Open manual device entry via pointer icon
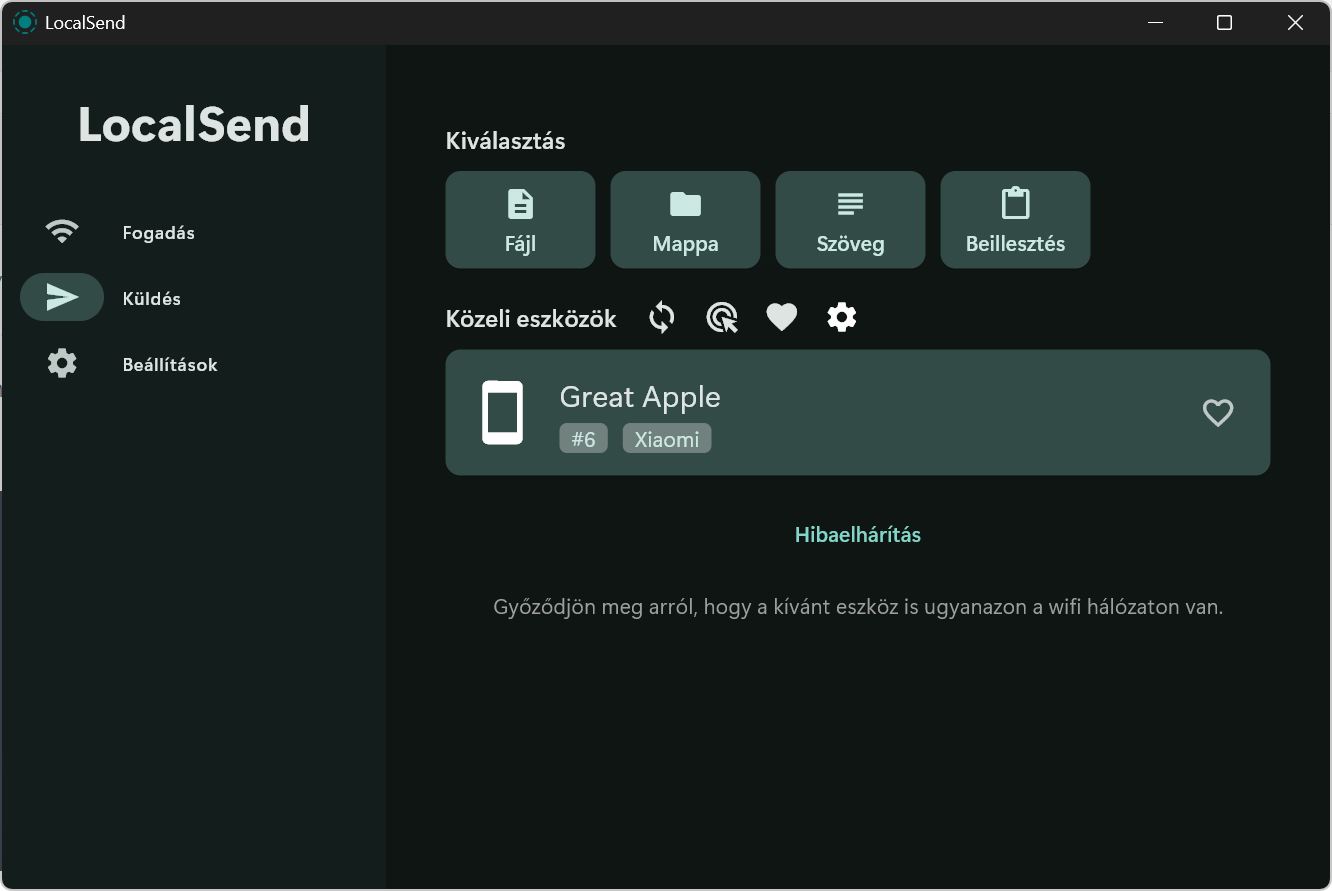This screenshot has height=891, width=1332. 721,317
